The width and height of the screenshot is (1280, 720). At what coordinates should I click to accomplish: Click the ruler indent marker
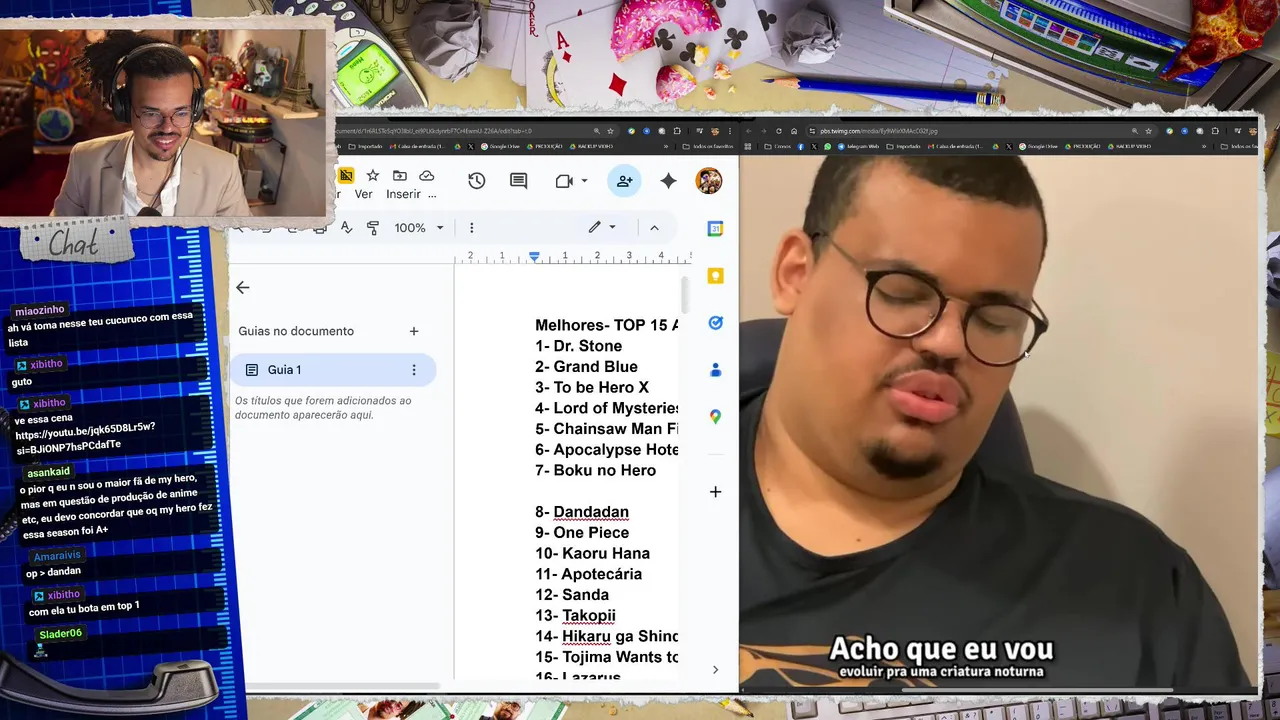pyautogui.click(x=535, y=257)
